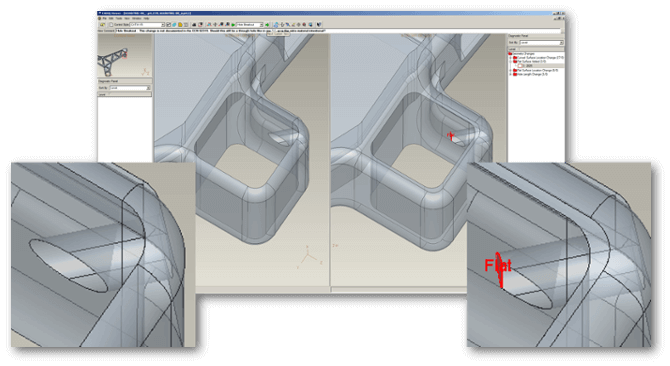The width and height of the screenshot is (670, 366).
Task: Click the part thumbnail preview in left panel
Action: tap(125, 56)
